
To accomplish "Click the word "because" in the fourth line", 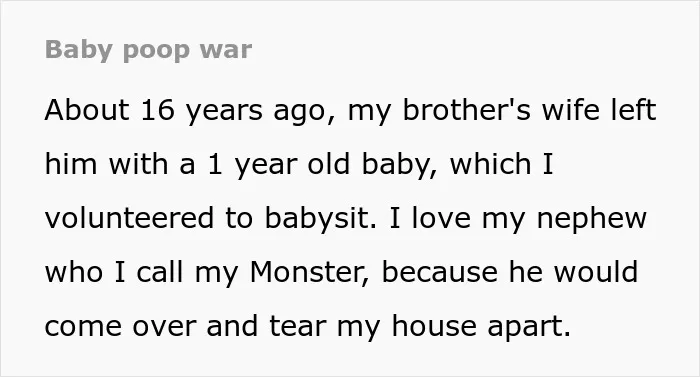I will [439, 272].
